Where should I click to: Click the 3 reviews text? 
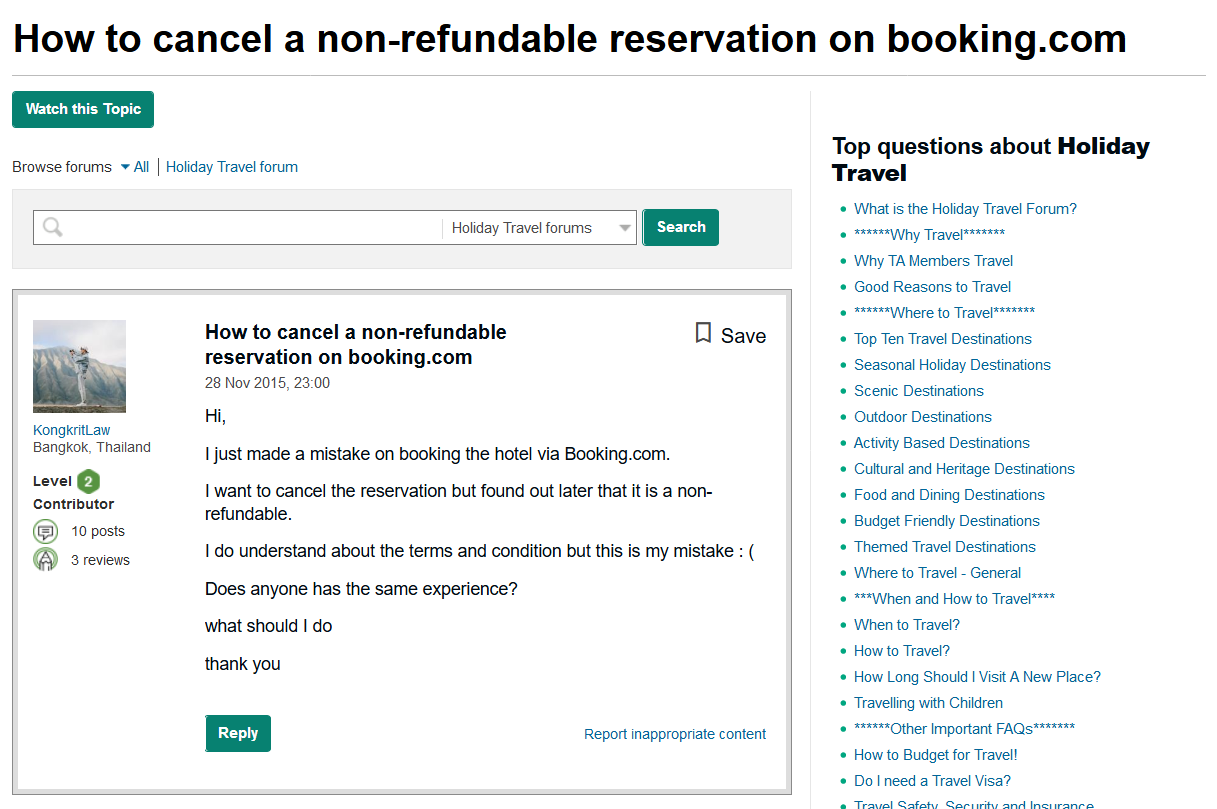[100, 560]
